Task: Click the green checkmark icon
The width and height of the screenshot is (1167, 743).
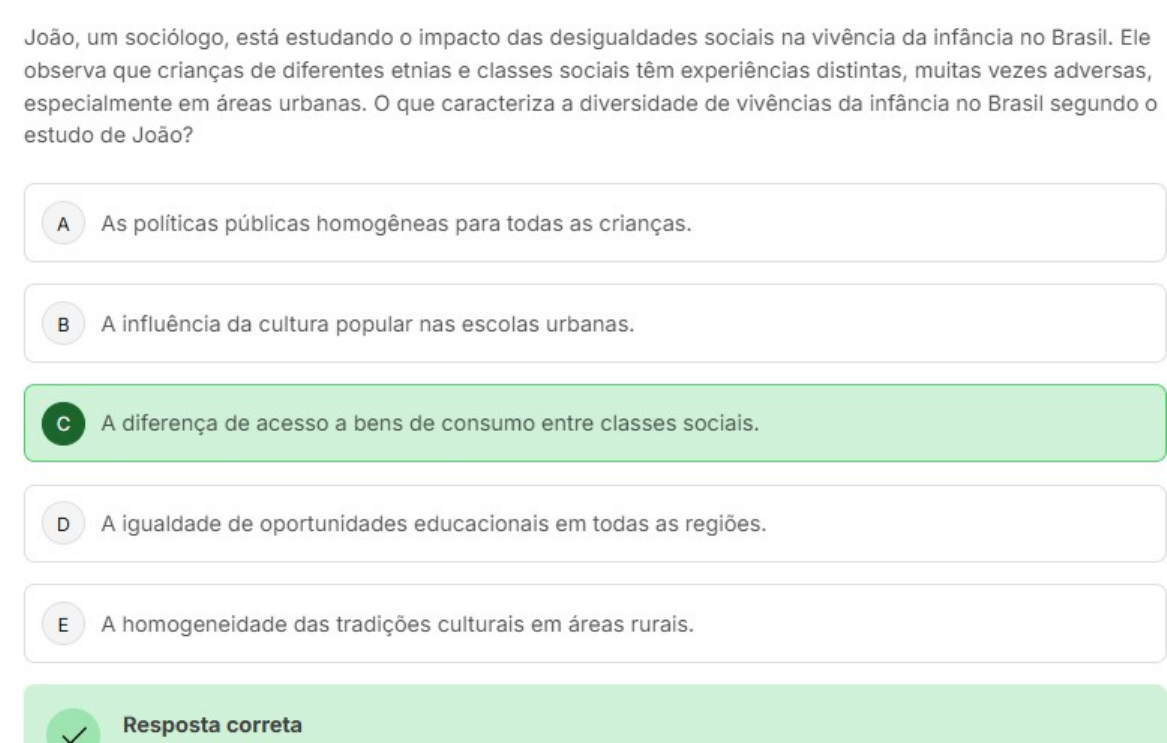Action: pos(70,729)
